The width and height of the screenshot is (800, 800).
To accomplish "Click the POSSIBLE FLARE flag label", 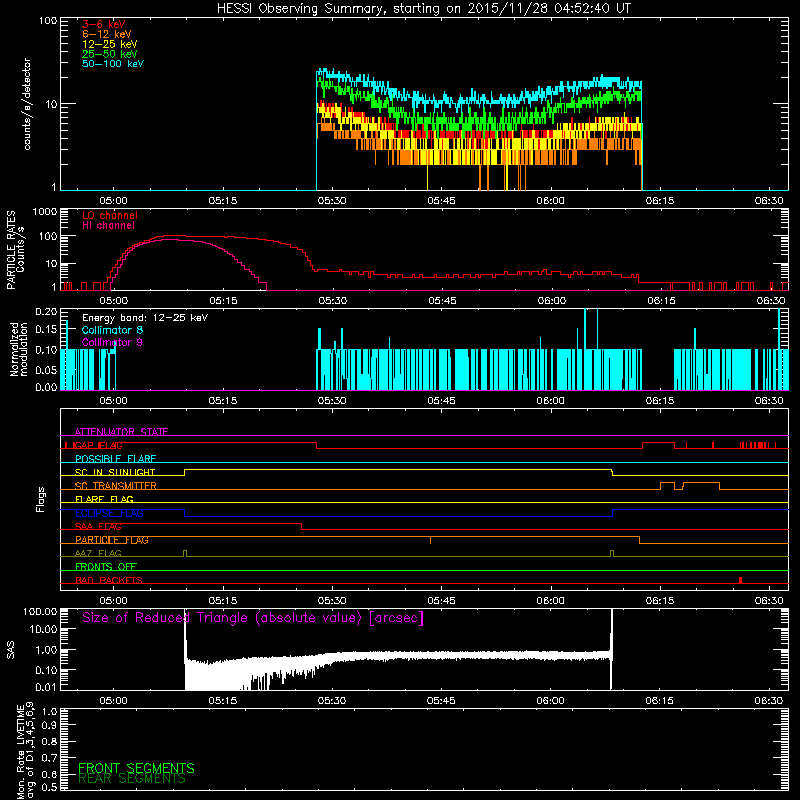I will click(115, 459).
